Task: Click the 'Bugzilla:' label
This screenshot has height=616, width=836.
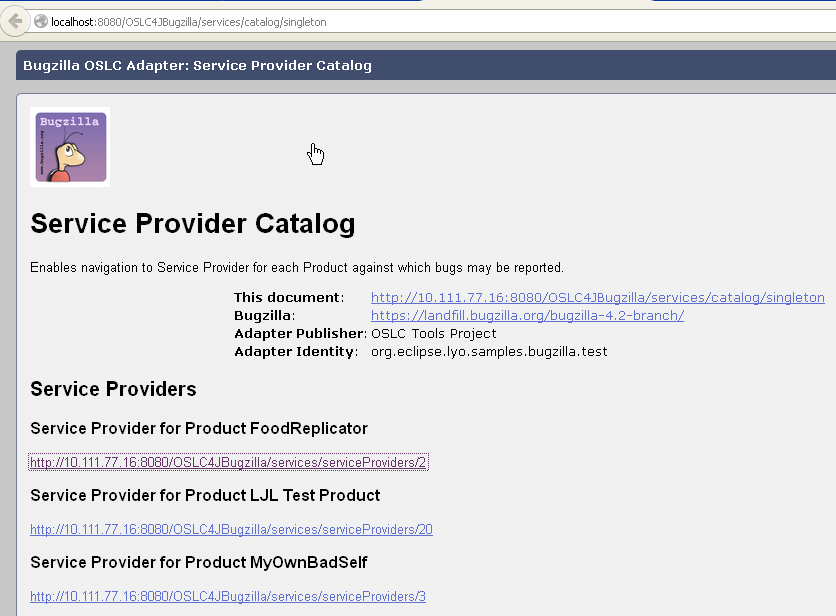Action: 264,316
